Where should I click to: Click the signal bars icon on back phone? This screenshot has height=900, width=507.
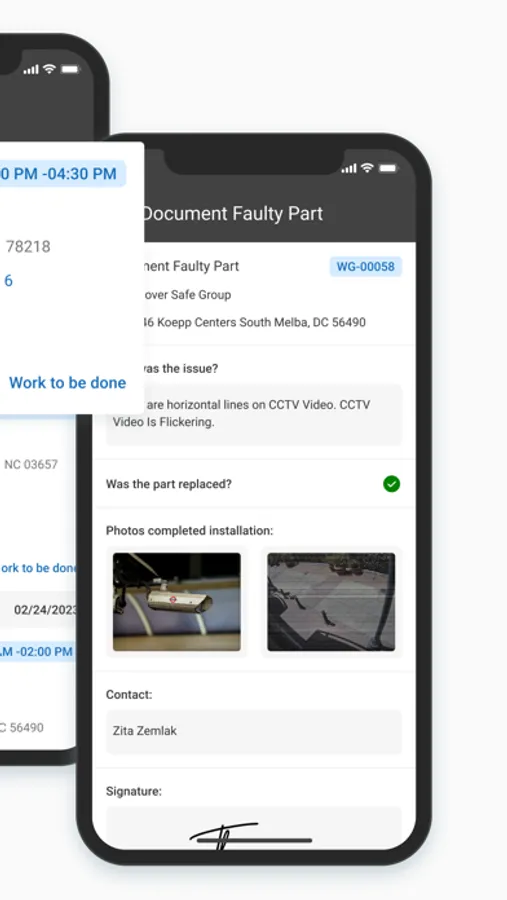pos(31,69)
